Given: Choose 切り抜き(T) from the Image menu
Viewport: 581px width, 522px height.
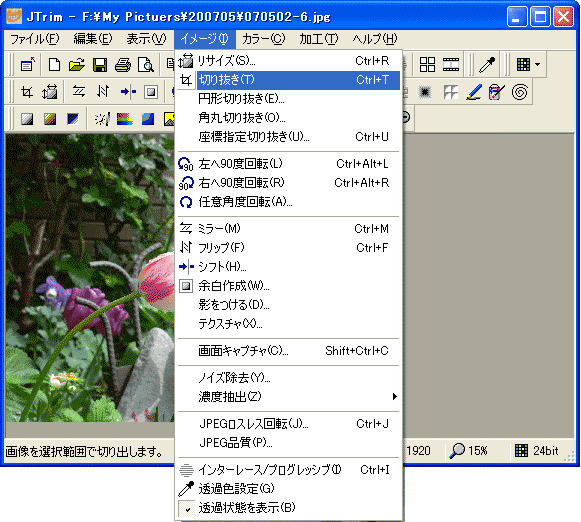Looking at the screenshot, I should coord(289,80).
